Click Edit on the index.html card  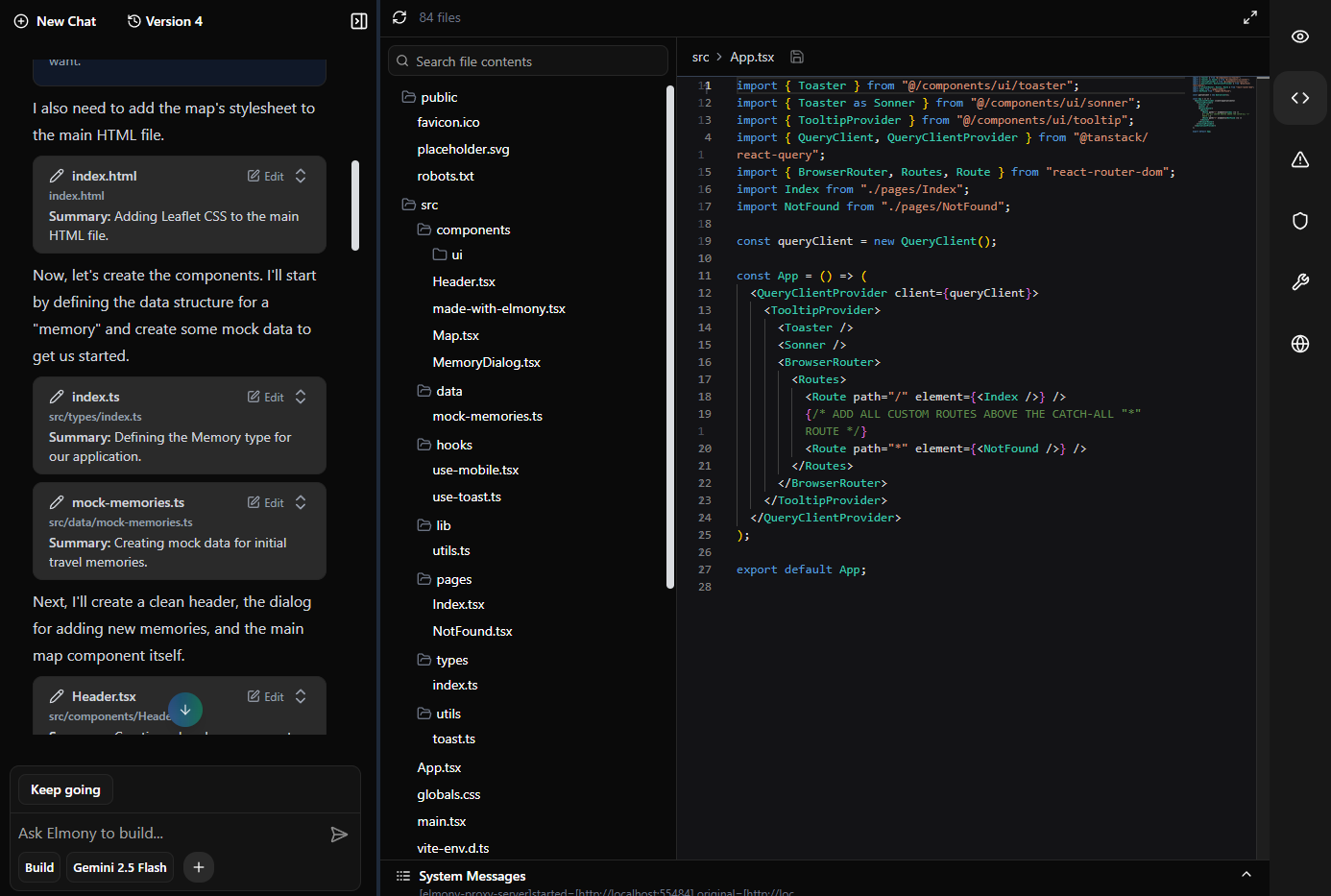click(x=265, y=176)
